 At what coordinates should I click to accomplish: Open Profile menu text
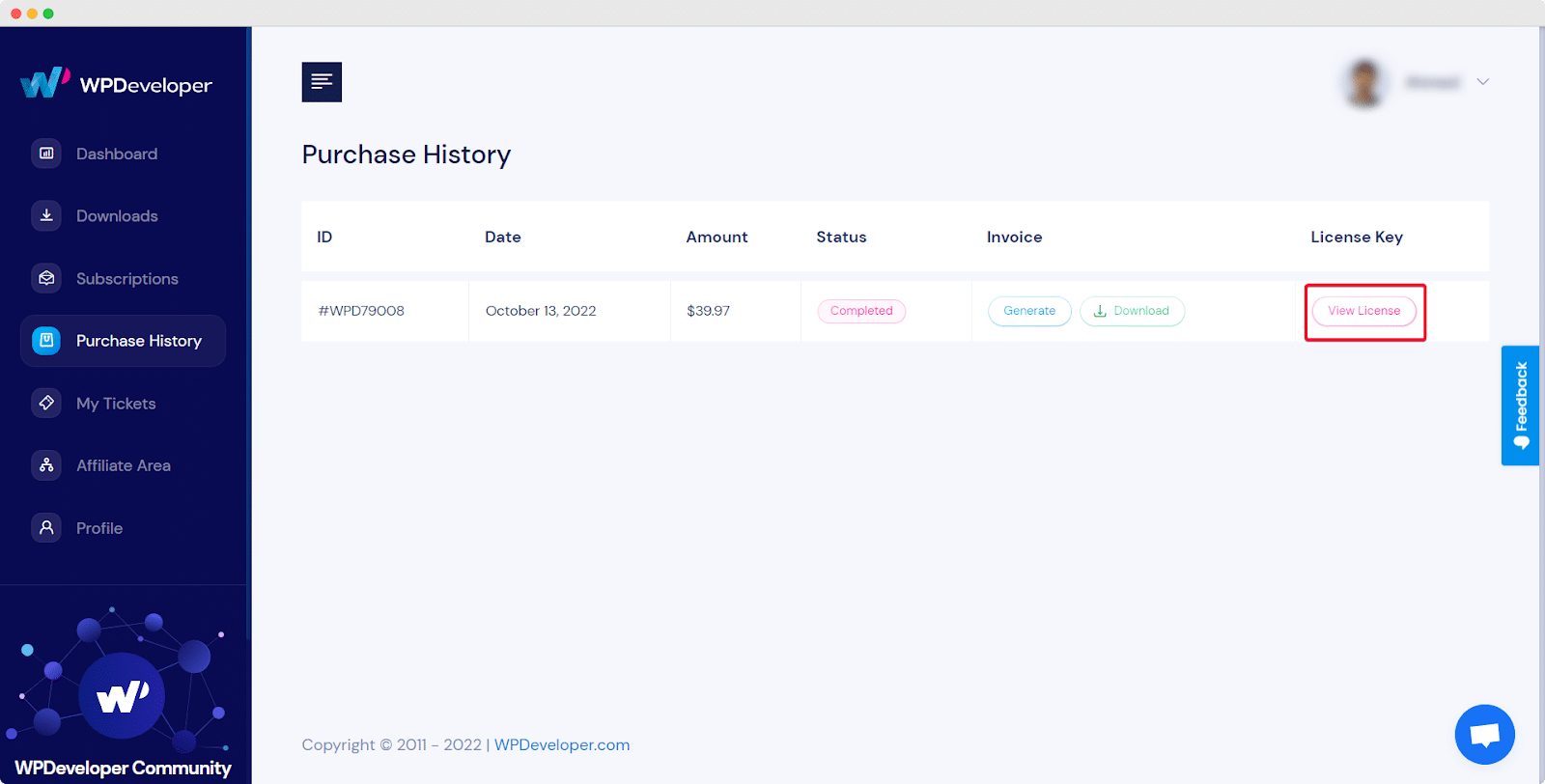pyautogui.click(x=99, y=528)
